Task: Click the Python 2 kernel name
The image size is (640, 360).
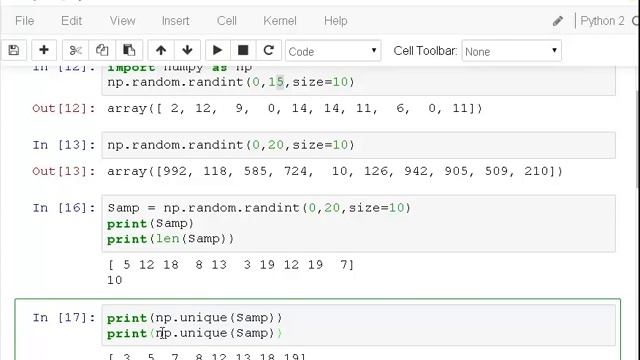Action: [x=602, y=21]
